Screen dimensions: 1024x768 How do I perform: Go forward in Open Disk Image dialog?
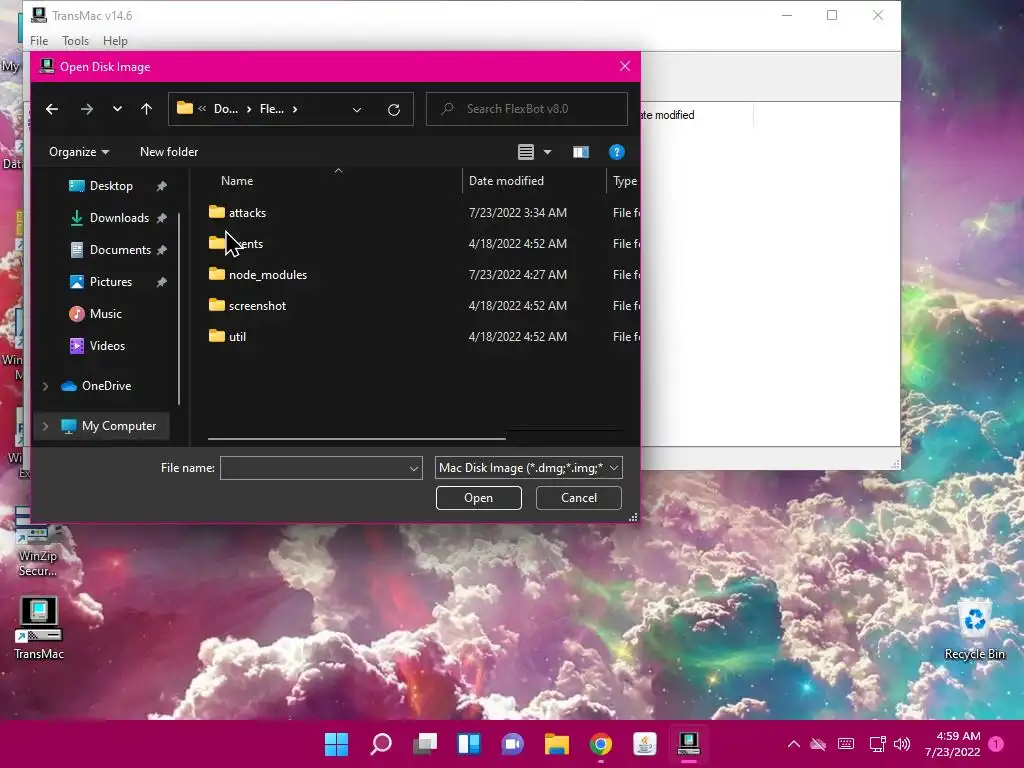tap(86, 109)
